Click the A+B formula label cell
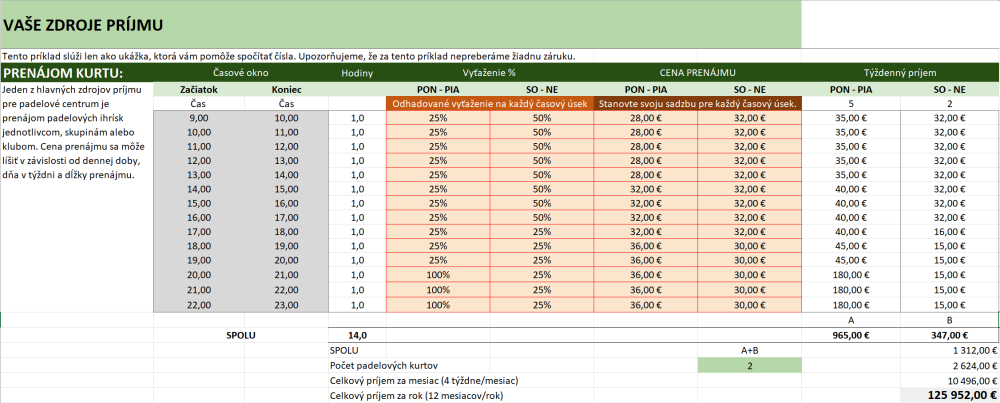Image resolution: width=1000 pixels, height=403 pixels. (x=749, y=351)
